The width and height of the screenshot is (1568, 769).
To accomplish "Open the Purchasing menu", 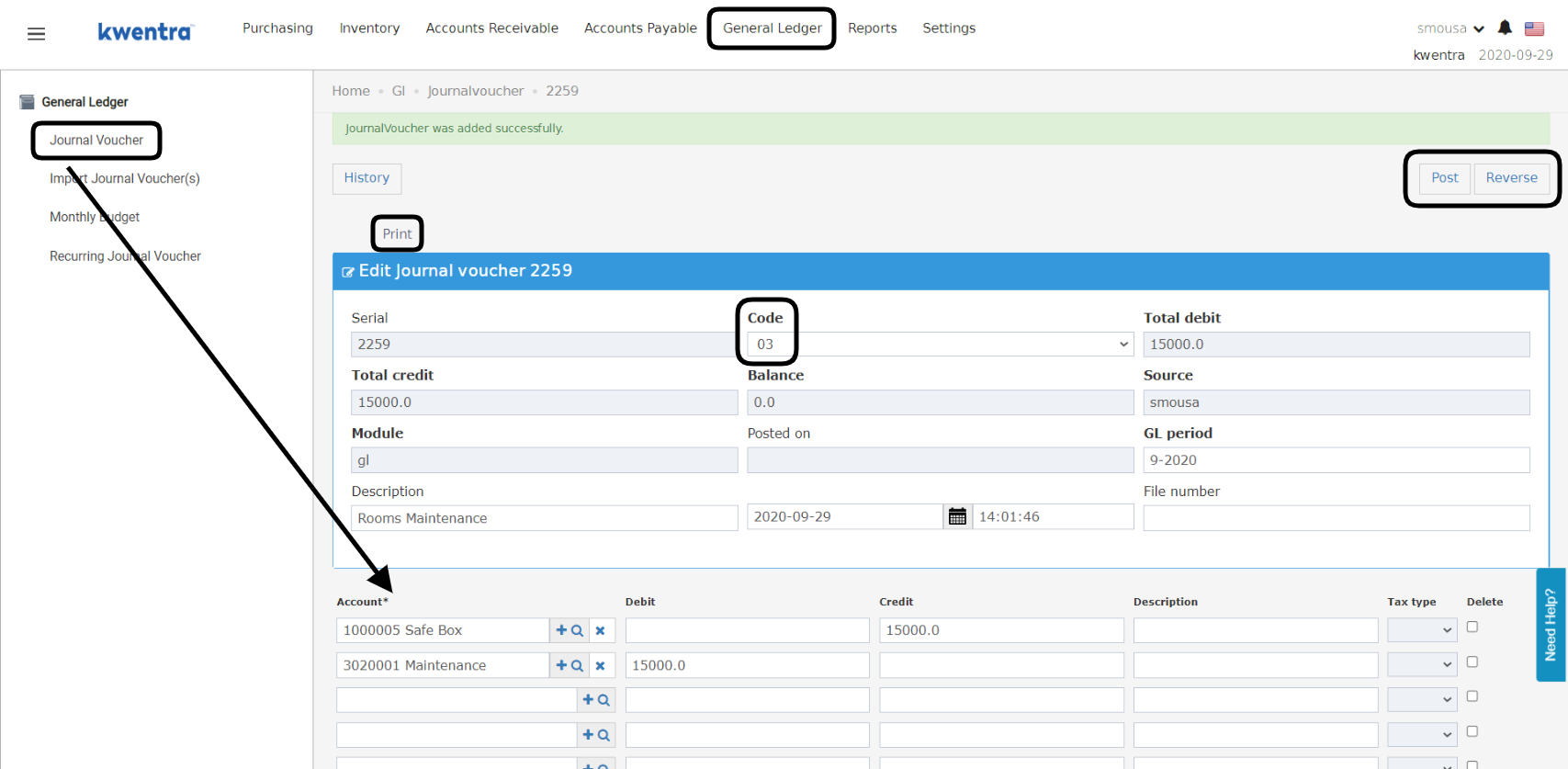I will click(277, 28).
